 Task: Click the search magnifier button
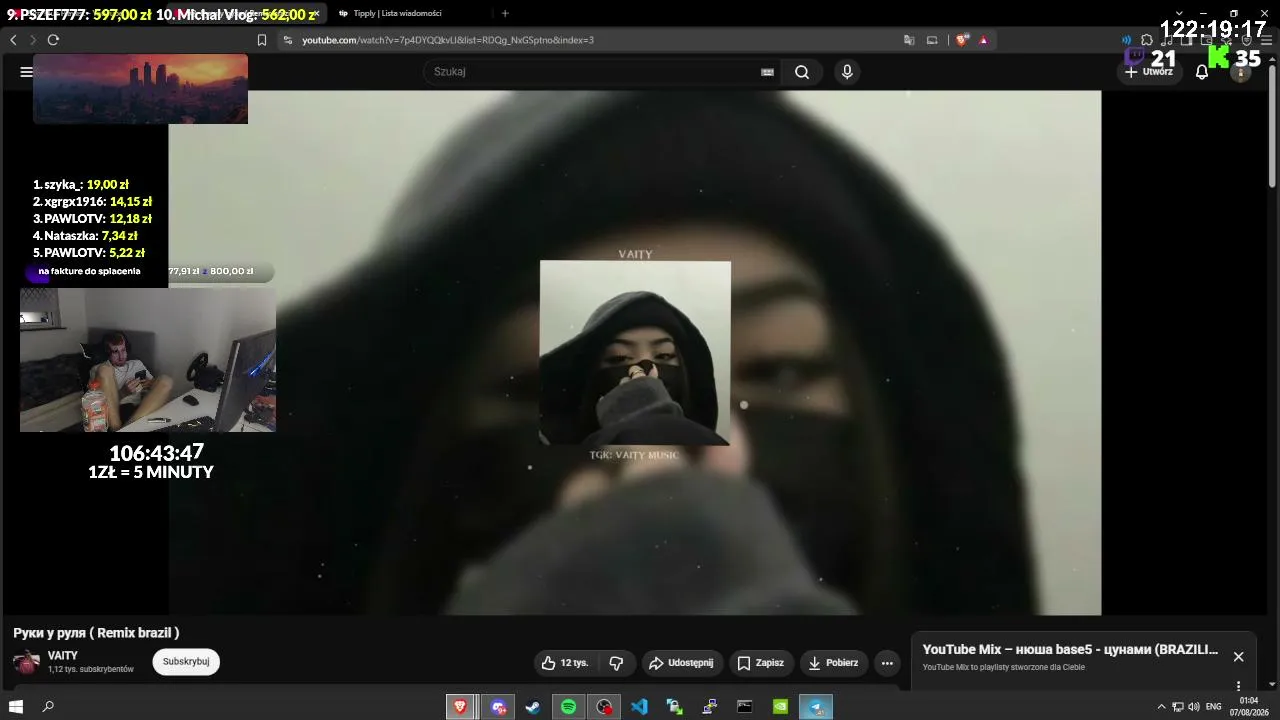(x=802, y=72)
